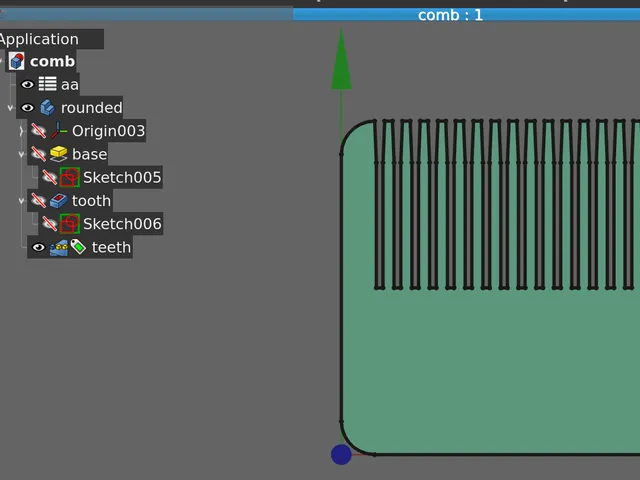640x480 pixels.
Task: Unhide Sketch005 with its eye icon
Action: 49,178
